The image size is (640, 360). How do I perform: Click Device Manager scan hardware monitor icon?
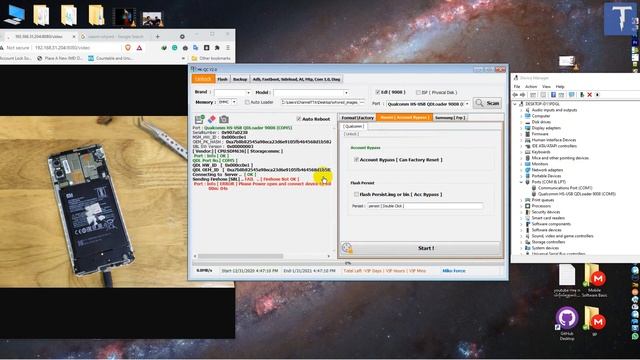point(572,95)
